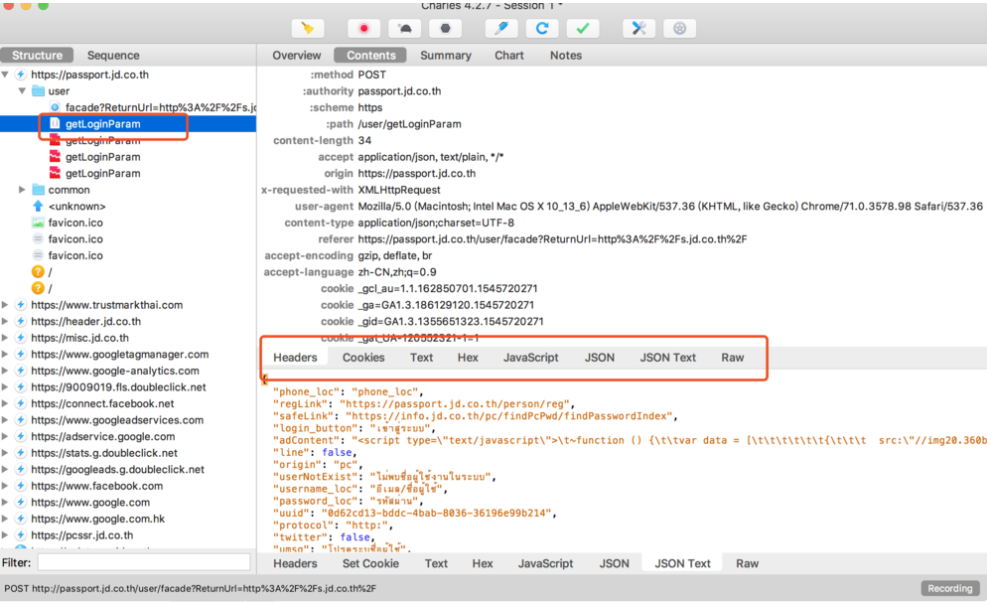
Task: Repeat the selected request with refresh icon
Action: [542, 28]
